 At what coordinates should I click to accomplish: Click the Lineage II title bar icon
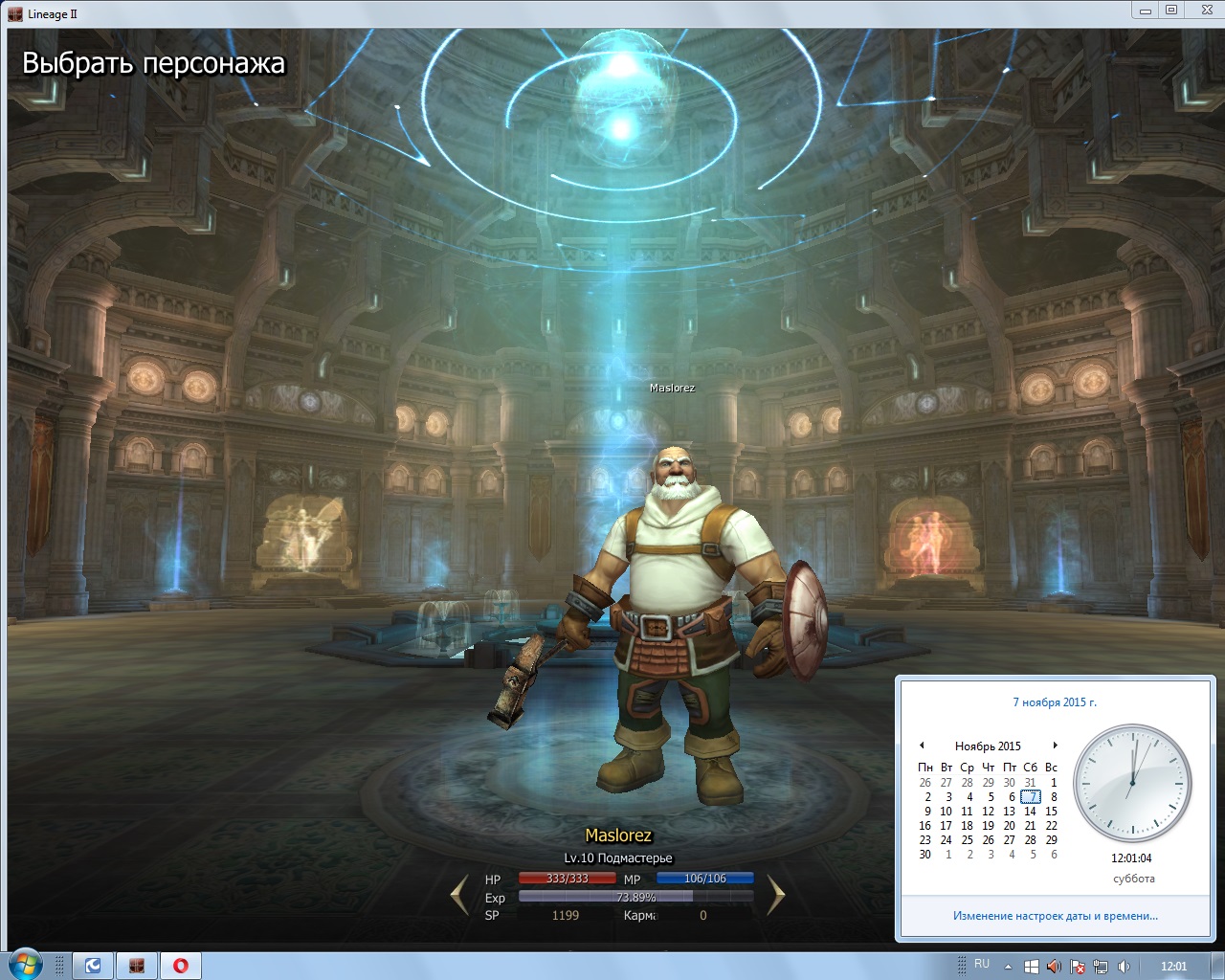[x=15, y=13]
